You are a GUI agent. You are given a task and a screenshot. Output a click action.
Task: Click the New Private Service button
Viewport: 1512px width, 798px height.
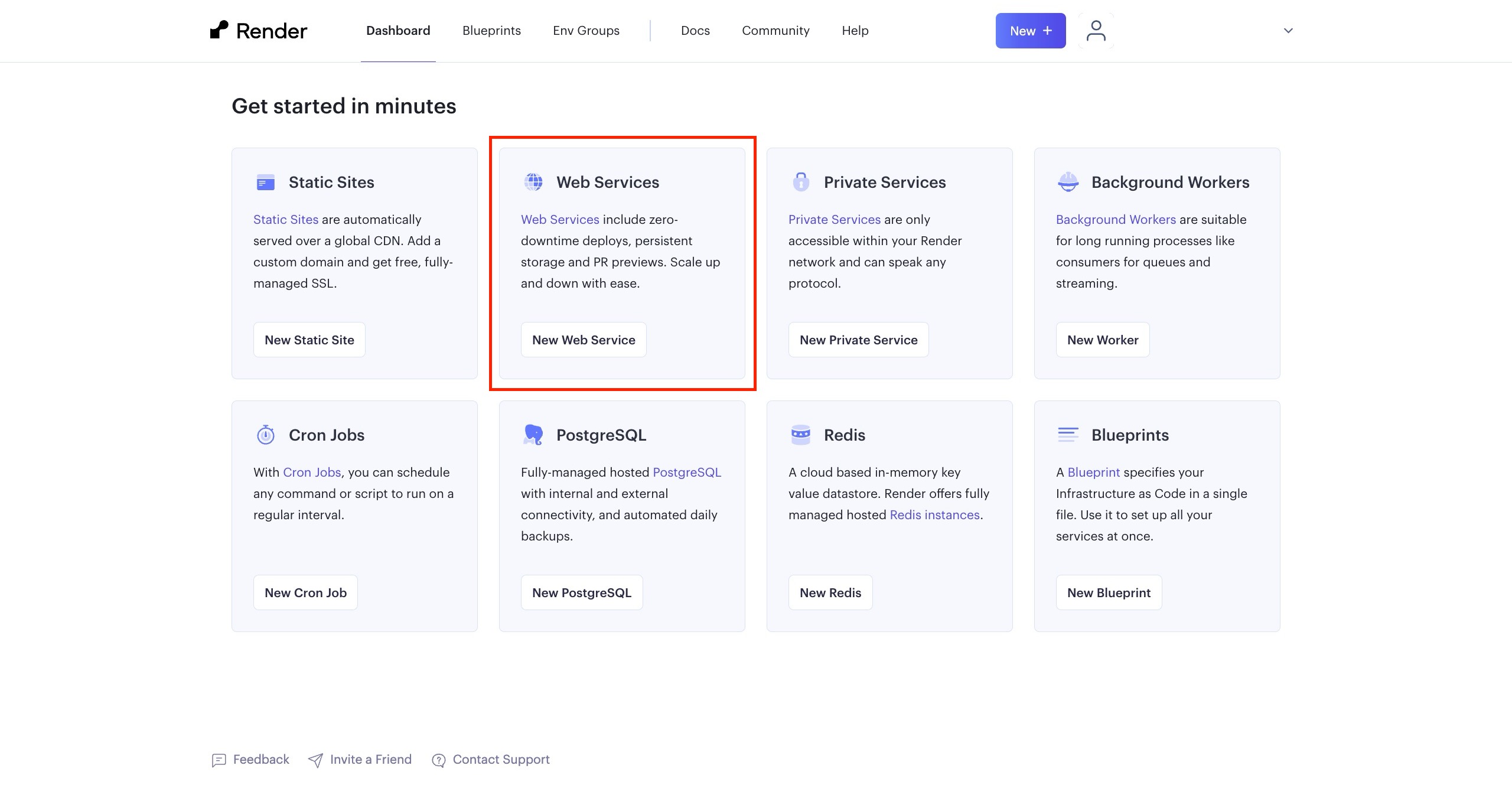click(x=858, y=340)
